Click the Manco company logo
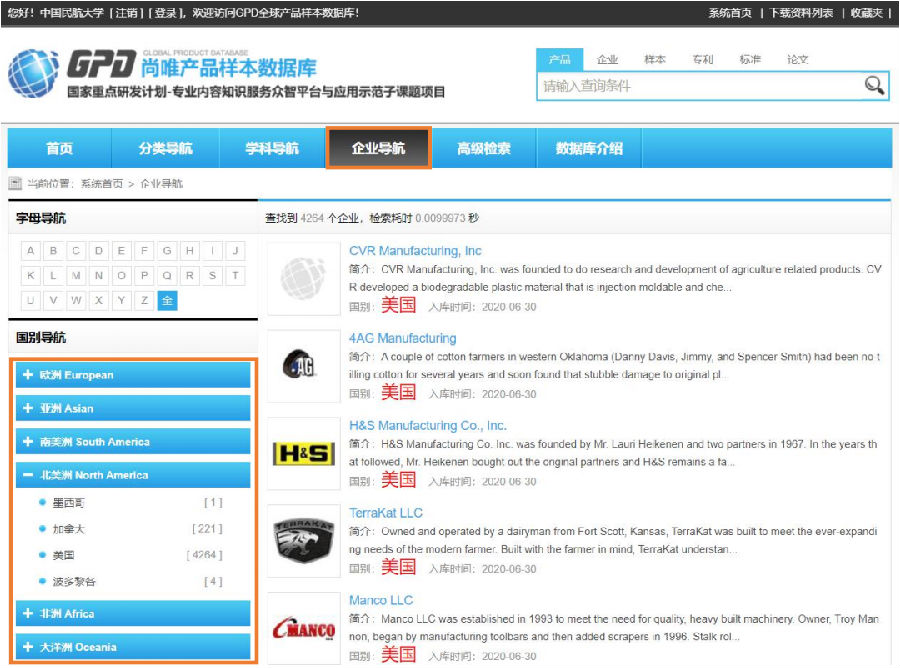Image resolution: width=900 pixels, height=668 pixels. 303,628
